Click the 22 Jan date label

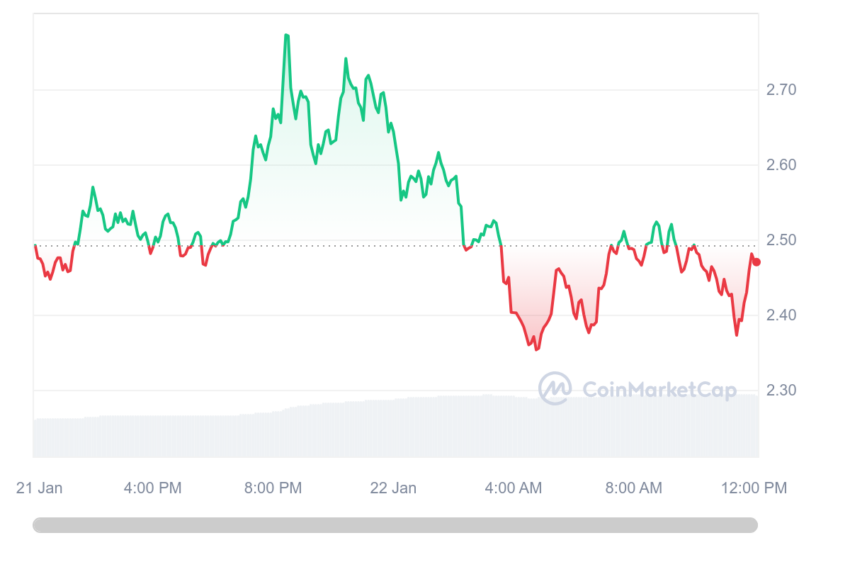pyautogui.click(x=393, y=488)
